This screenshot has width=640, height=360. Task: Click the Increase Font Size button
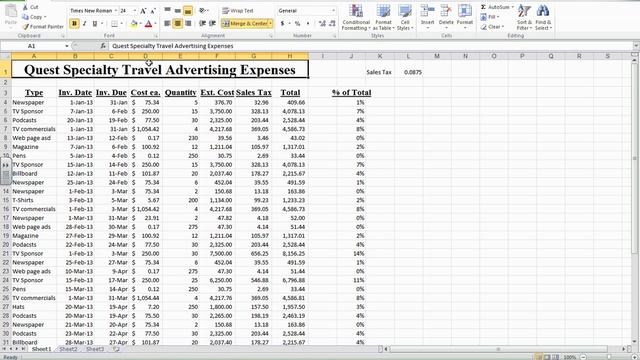pos(143,11)
